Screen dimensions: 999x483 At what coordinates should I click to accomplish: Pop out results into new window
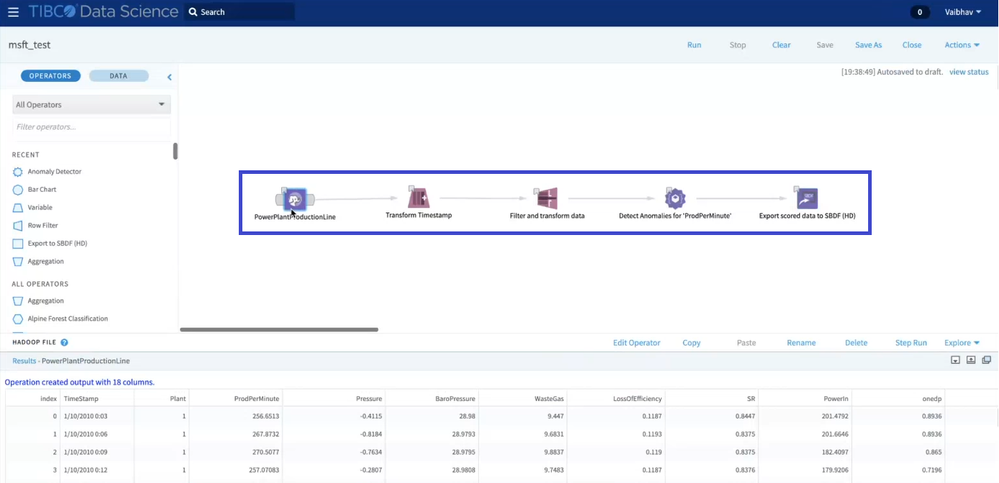point(986,360)
